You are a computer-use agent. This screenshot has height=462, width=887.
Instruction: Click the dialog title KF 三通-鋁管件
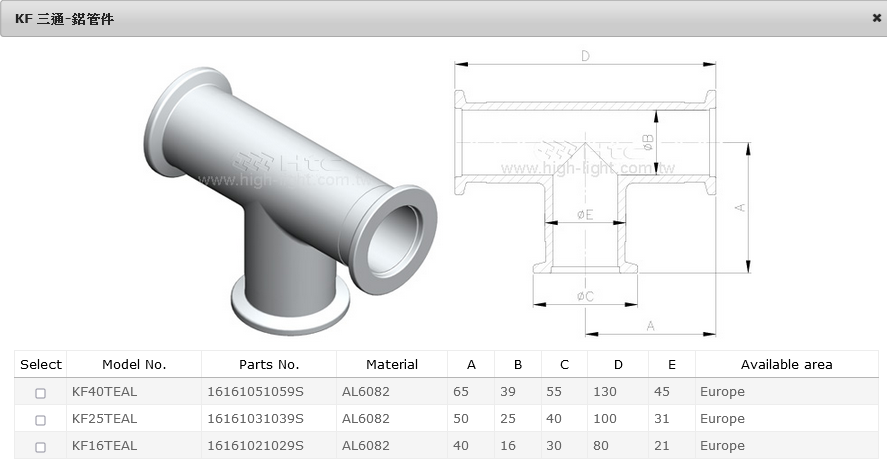pos(64,19)
